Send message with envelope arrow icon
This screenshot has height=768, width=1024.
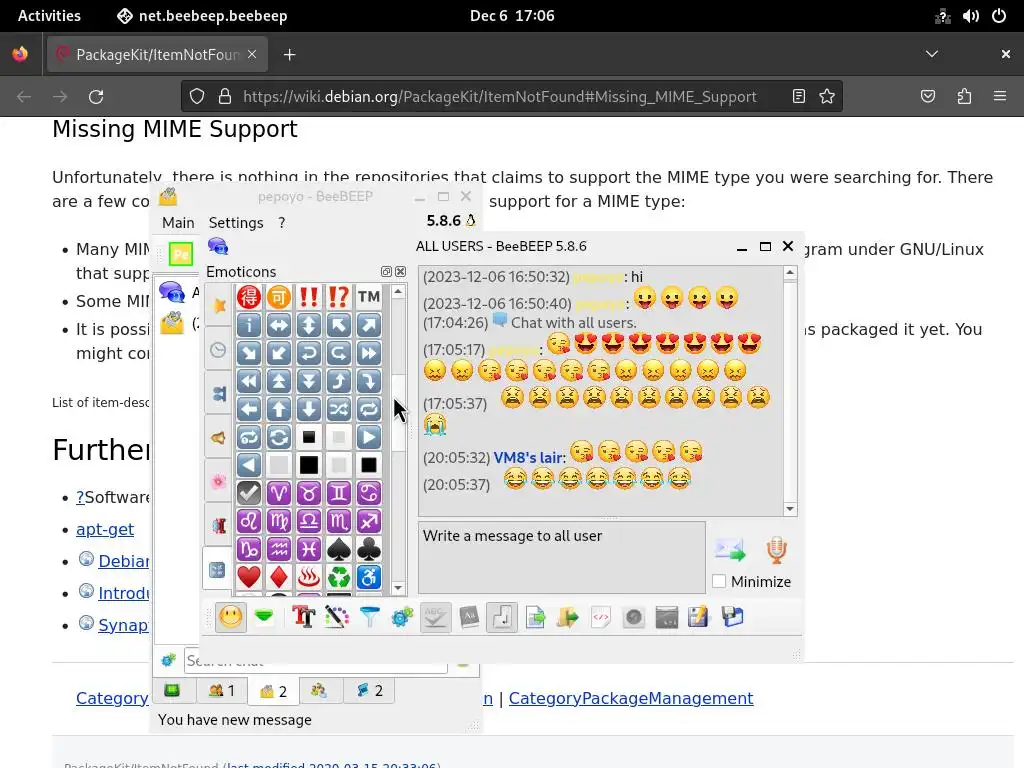[x=730, y=550]
